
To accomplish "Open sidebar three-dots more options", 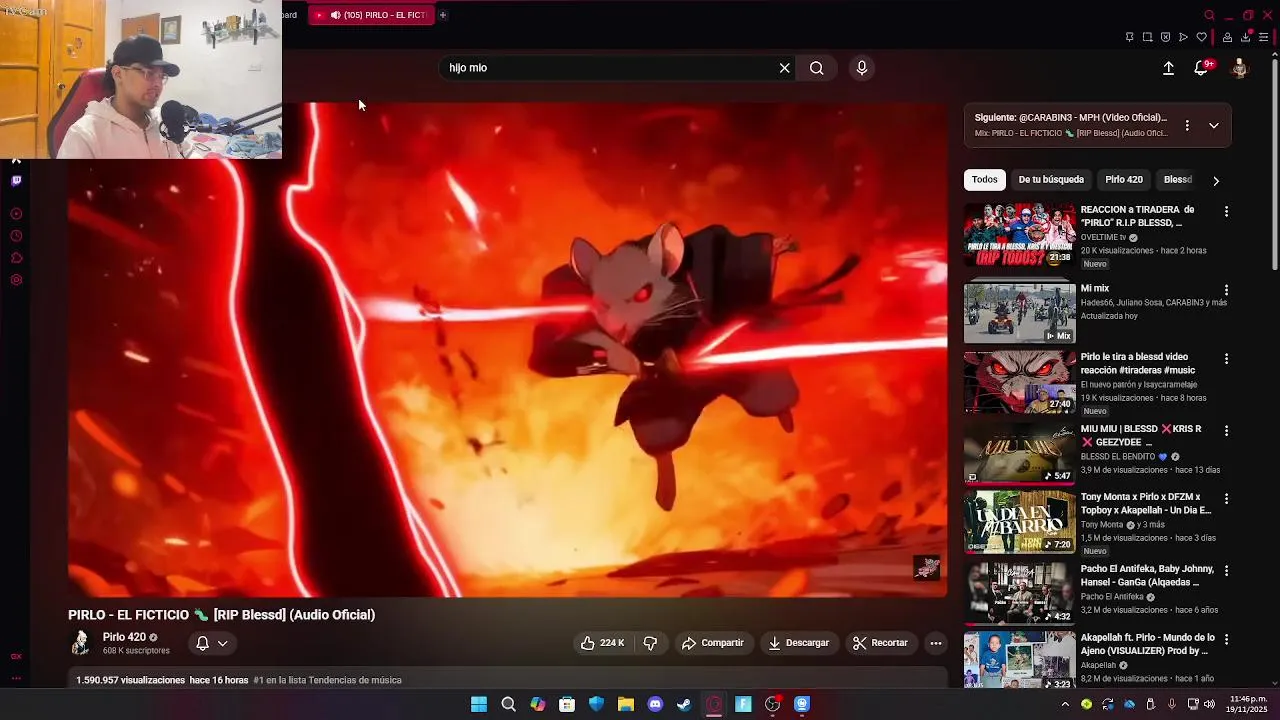I will (x=16, y=679).
